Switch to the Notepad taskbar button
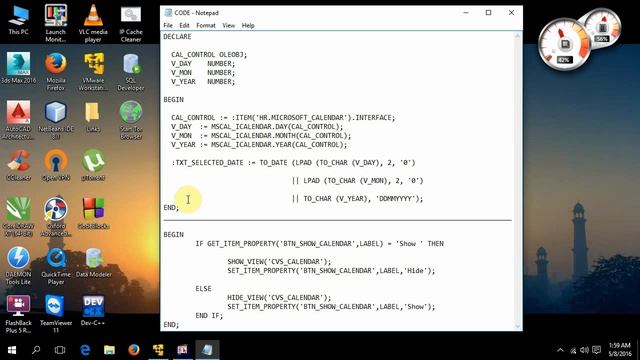Screen dimensions: 640x360 [207, 350]
